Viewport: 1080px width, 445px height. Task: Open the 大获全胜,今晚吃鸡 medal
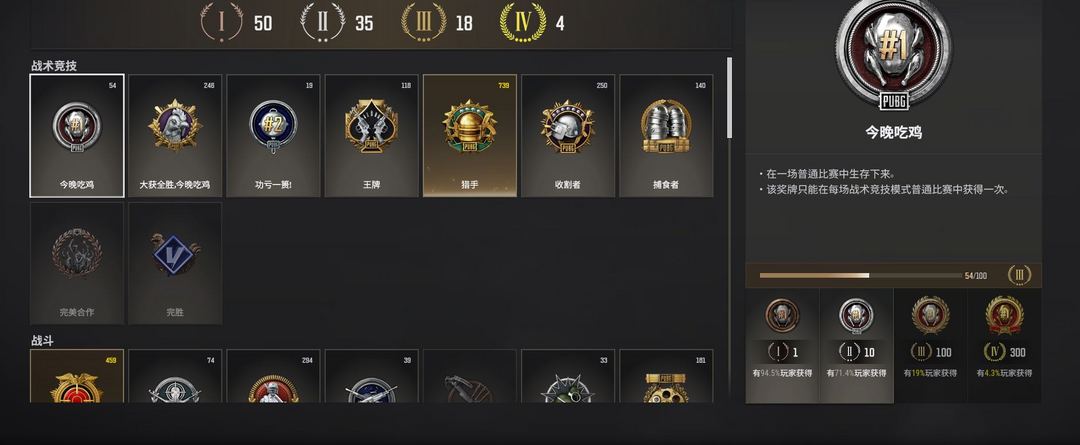pos(175,136)
